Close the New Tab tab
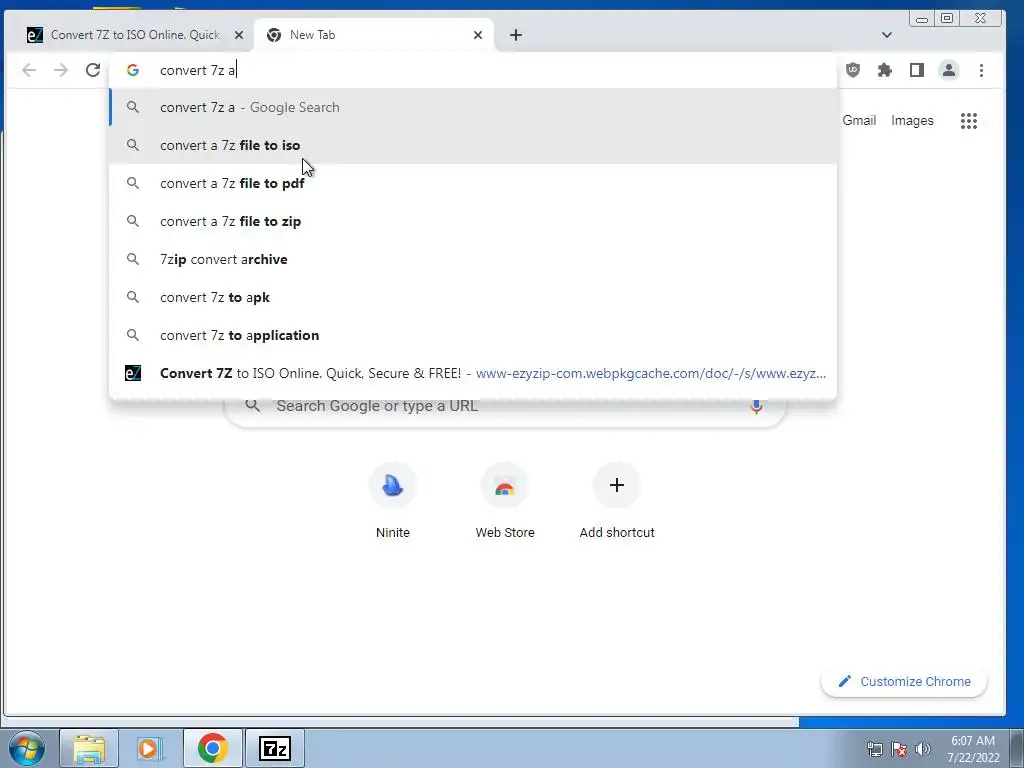Viewport: 1024px width, 768px height. (x=478, y=35)
